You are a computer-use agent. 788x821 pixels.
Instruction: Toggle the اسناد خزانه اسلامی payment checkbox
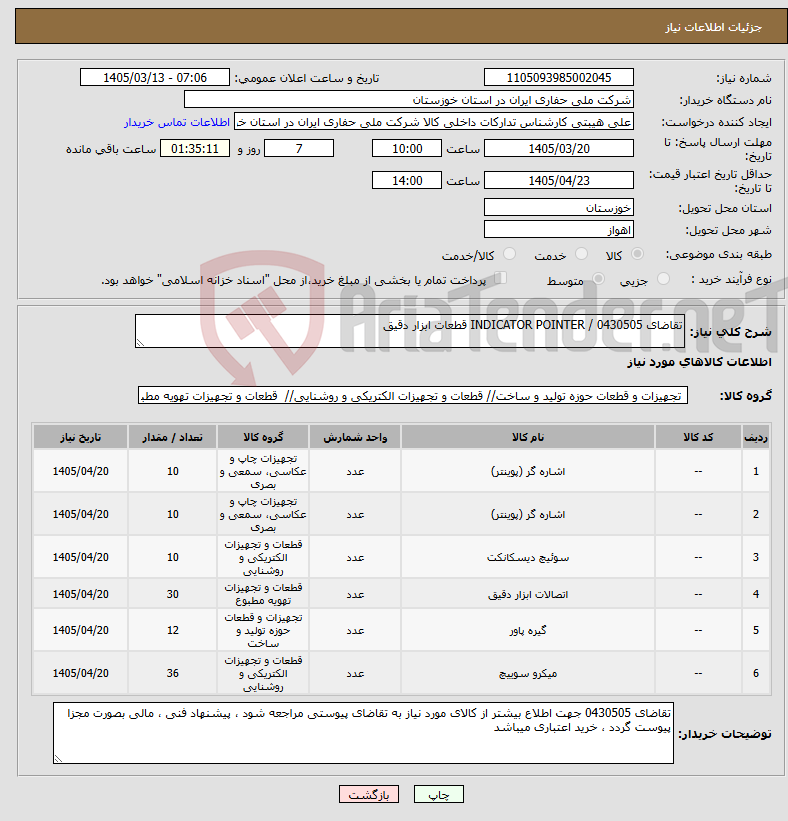click(x=501, y=278)
